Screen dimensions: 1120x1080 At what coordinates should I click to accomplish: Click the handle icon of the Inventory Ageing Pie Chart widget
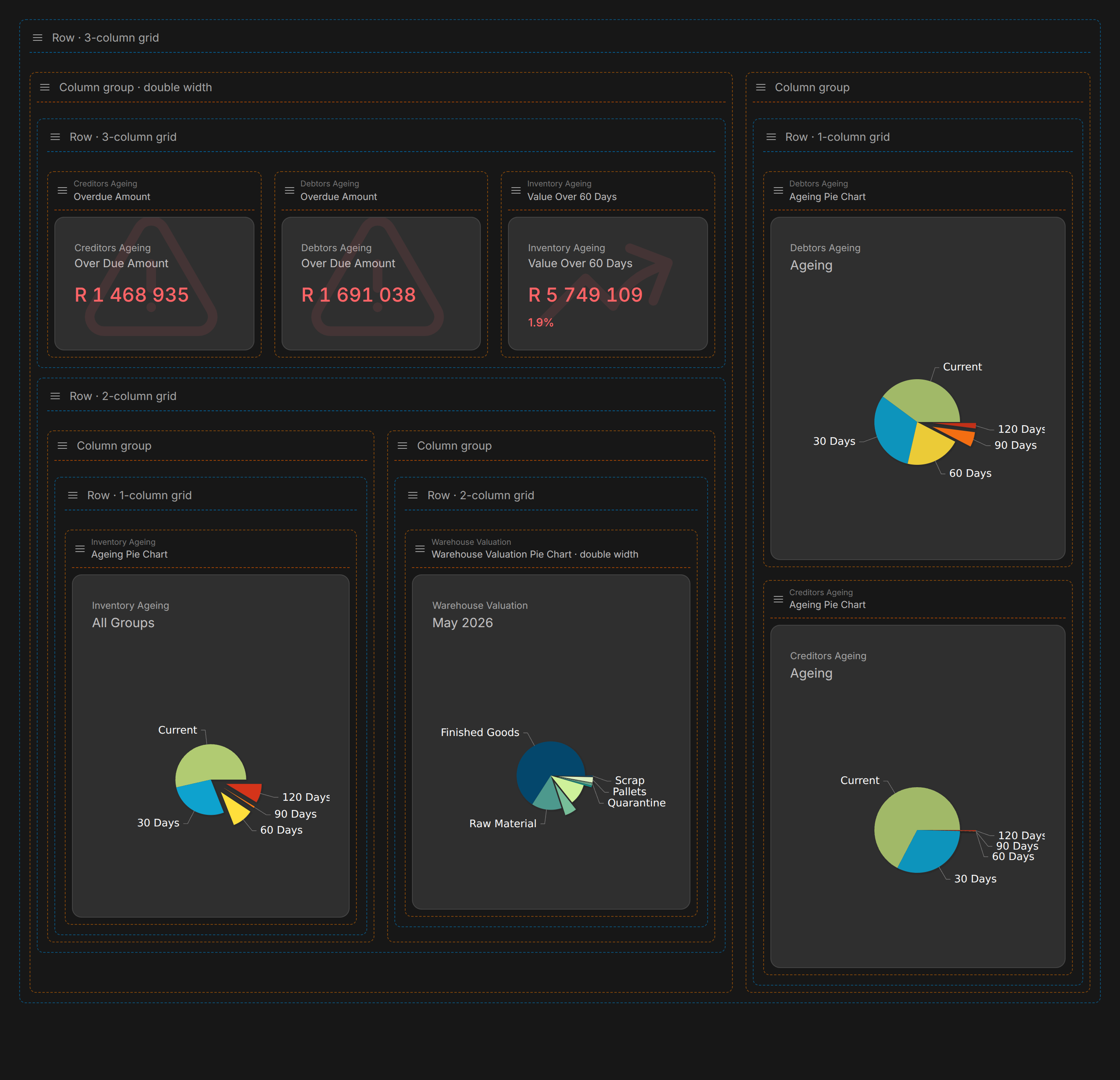click(x=80, y=548)
